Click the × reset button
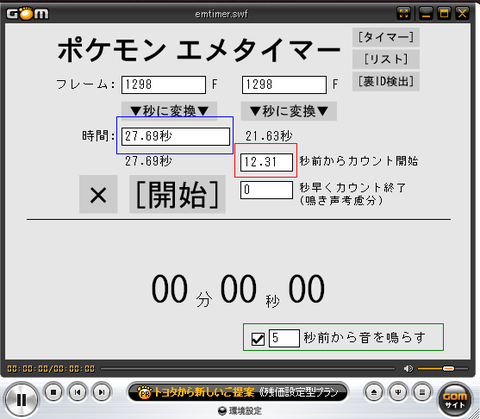The width and height of the screenshot is (480, 419). pos(98,194)
